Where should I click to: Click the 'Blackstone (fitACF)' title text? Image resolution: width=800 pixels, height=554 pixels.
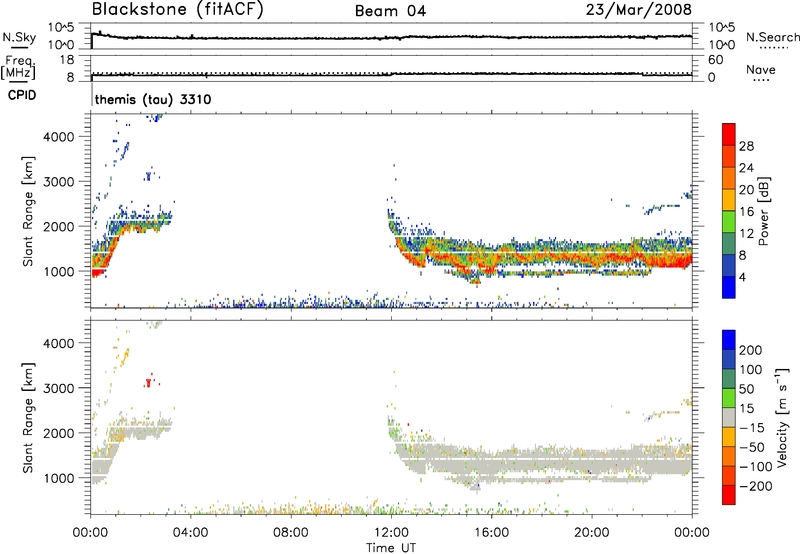pyautogui.click(x=178, y=9)
